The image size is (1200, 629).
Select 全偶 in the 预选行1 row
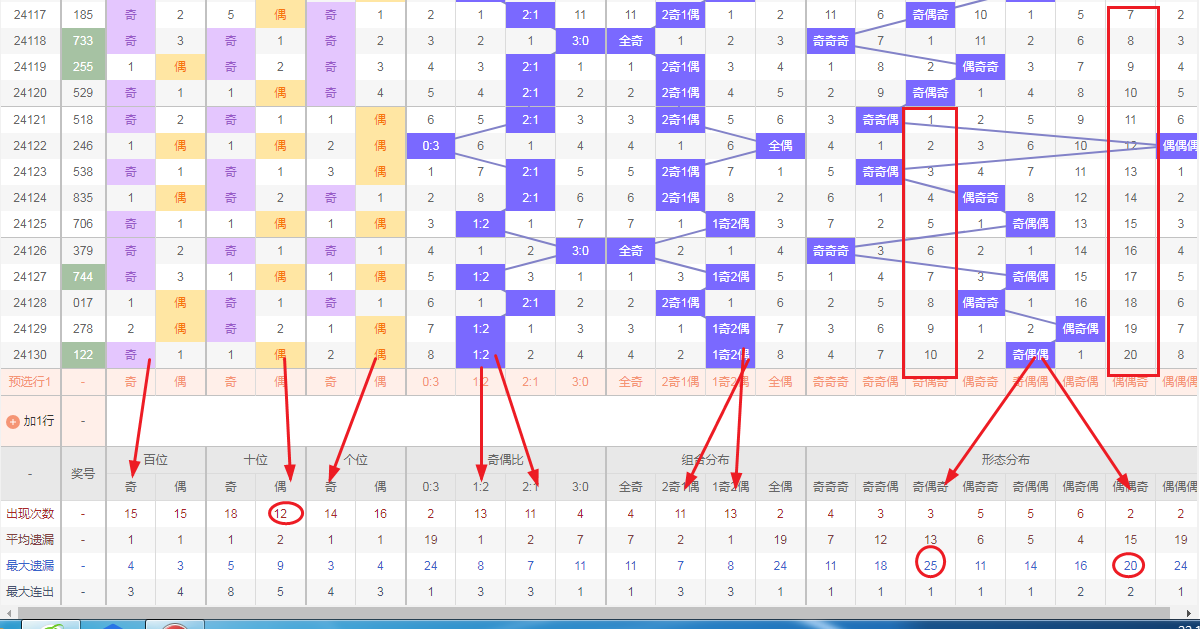pos(780,381)
